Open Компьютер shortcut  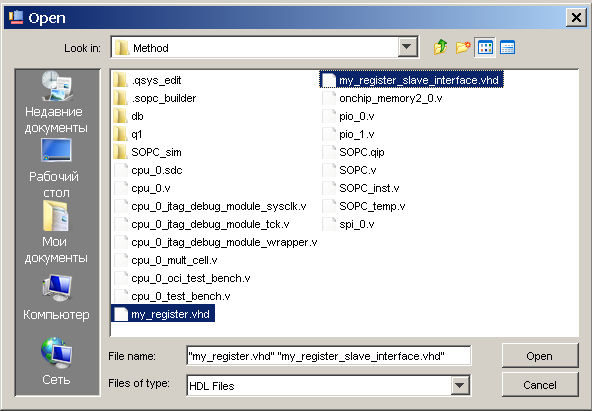pos(56,298)
